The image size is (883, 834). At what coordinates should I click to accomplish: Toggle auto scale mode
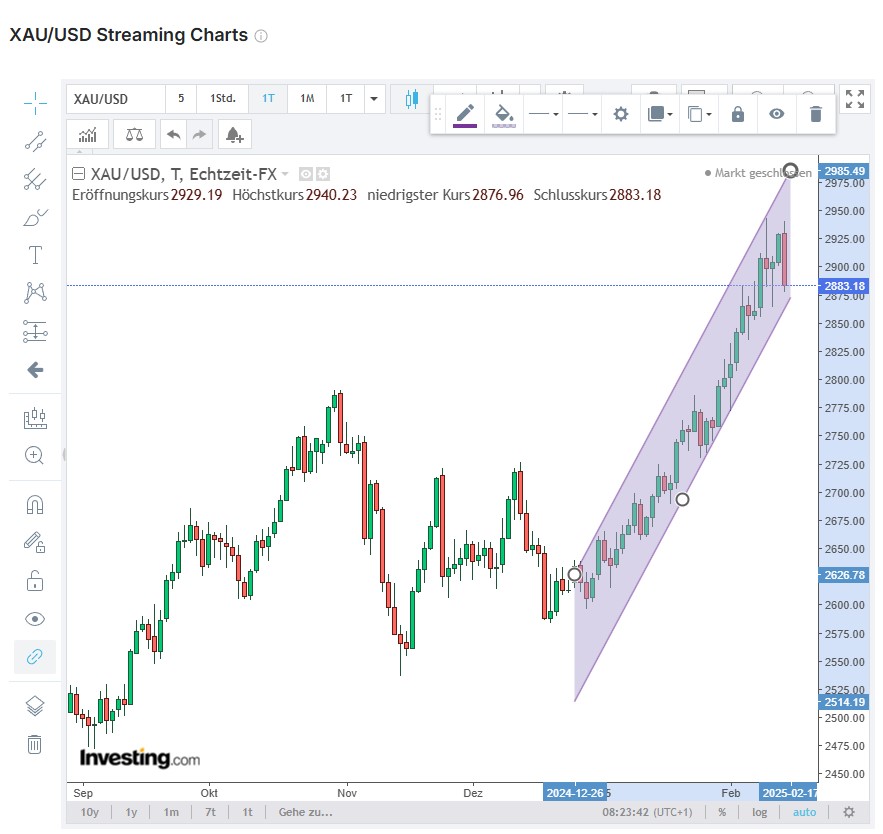pyautogui.click(x=804, y=812)
